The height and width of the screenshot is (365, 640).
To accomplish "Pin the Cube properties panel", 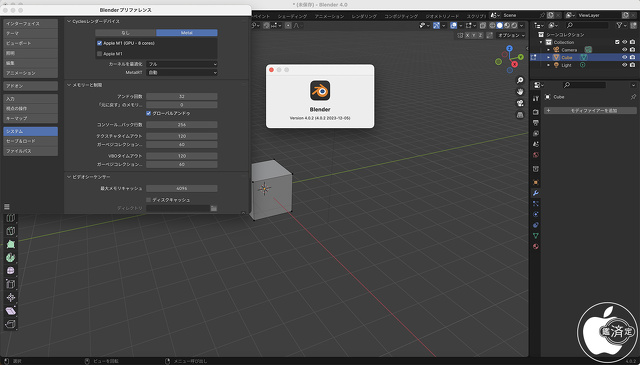I will [633, 97].
